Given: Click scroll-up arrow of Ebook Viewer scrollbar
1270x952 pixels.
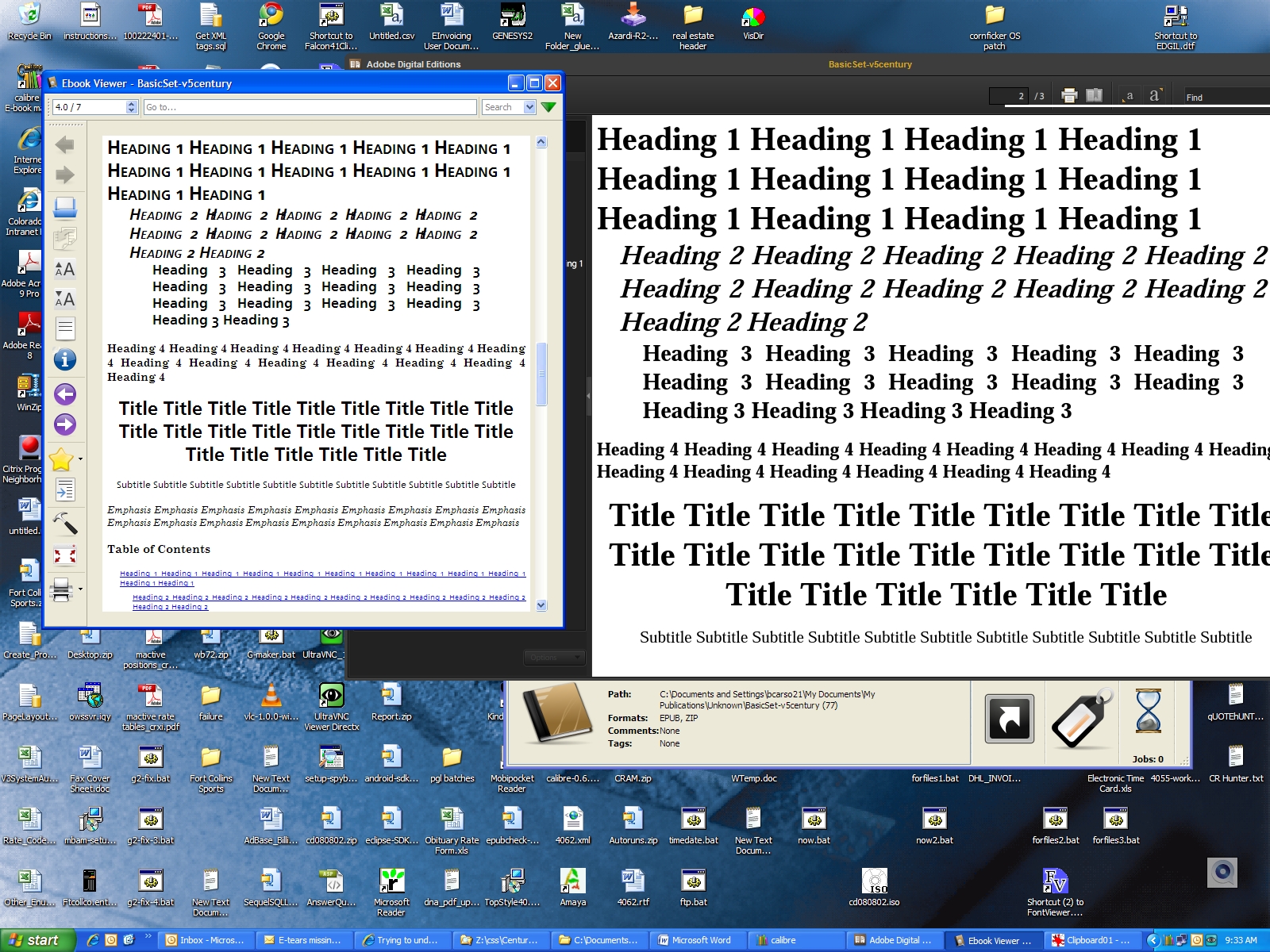Looking at the screenshot, I should pos(541,142).
